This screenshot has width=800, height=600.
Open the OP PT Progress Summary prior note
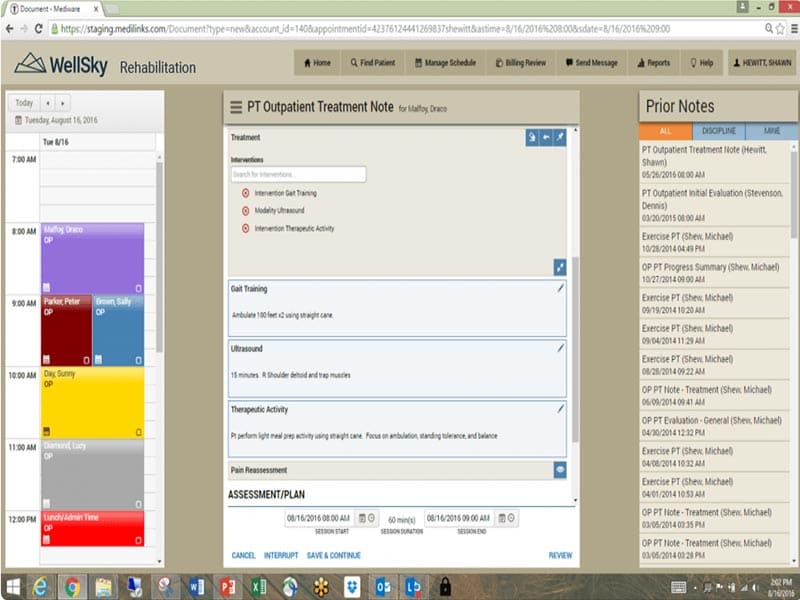[714, 272]
